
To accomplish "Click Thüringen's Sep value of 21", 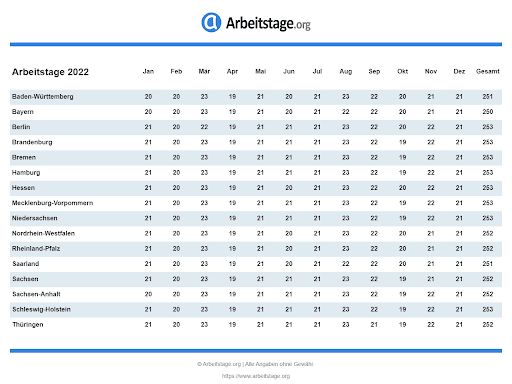I will click(x=374, y=325).
